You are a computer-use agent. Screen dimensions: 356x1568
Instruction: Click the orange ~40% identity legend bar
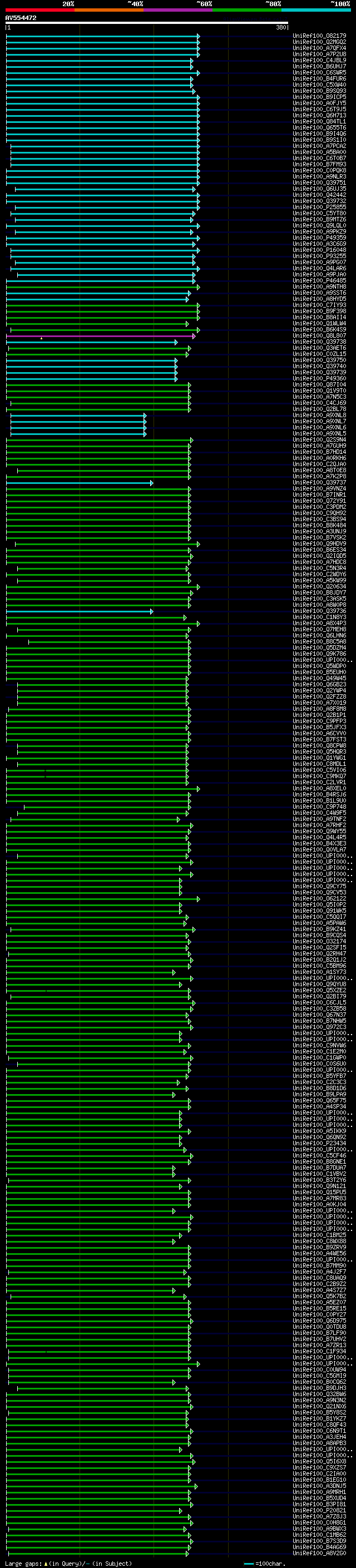pyautogui.click(x=109, y=10)
